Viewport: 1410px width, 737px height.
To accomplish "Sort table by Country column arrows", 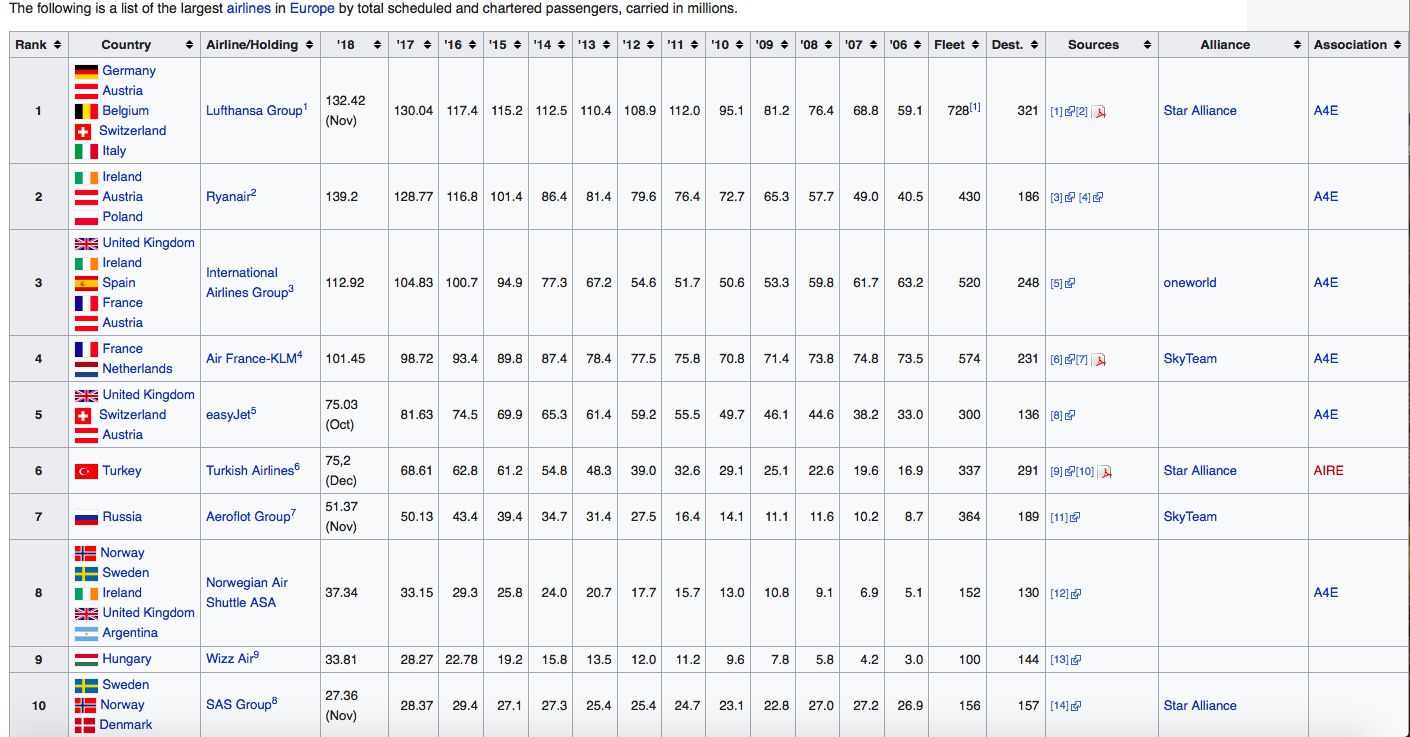I will coord(190,45).
